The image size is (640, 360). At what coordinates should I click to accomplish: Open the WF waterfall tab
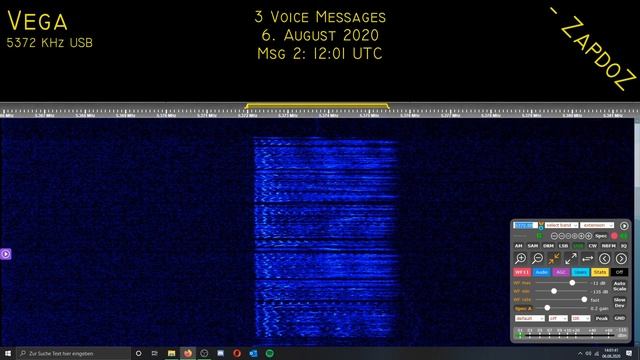tap(522, 272)
